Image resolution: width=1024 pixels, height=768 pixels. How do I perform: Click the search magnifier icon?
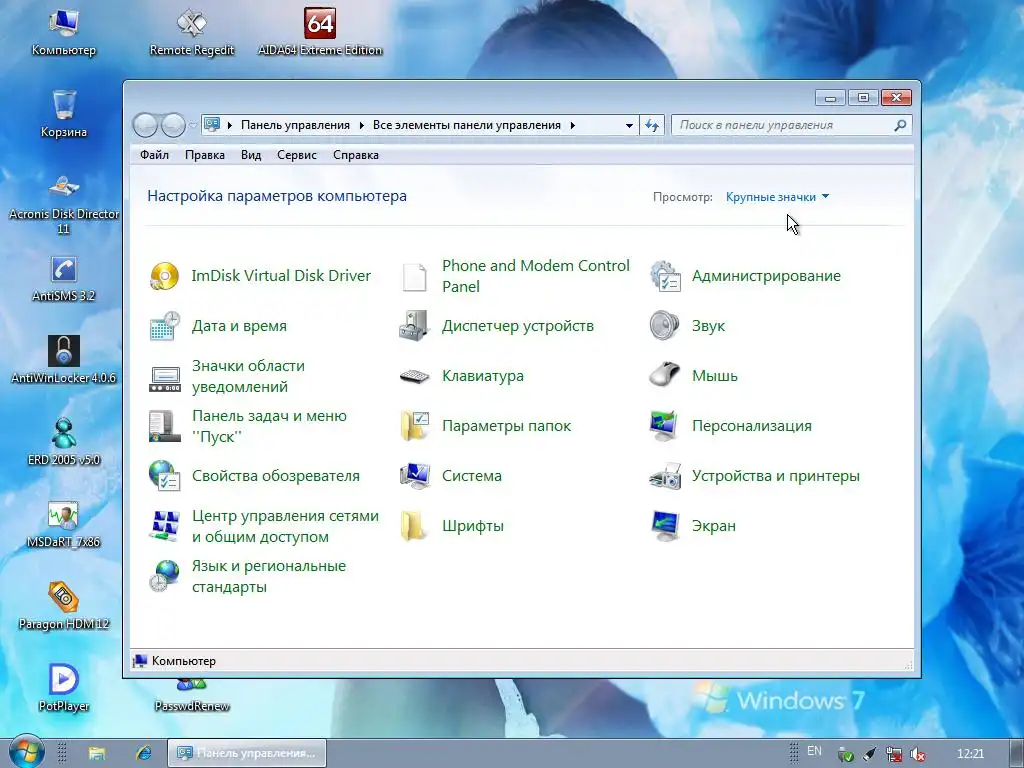coord(901,125)
